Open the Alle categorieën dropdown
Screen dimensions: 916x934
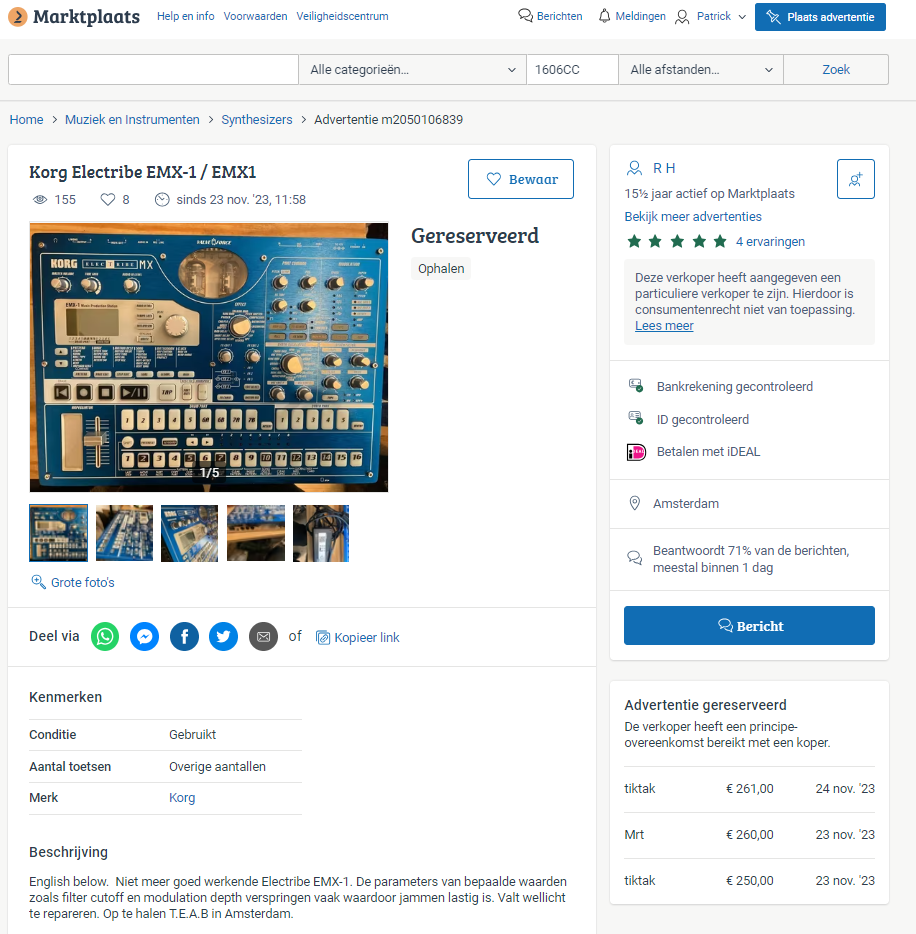point(412,70)
